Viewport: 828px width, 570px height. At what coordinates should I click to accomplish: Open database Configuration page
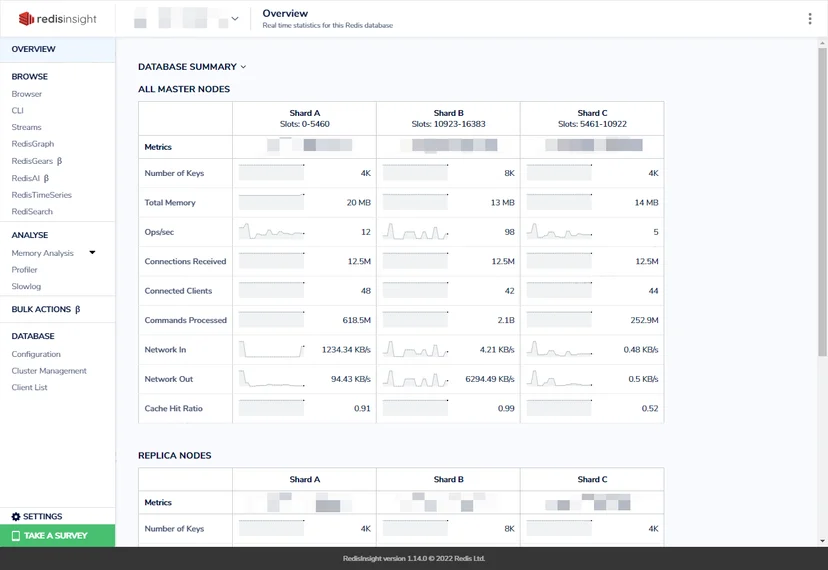[x=36, y=354]
